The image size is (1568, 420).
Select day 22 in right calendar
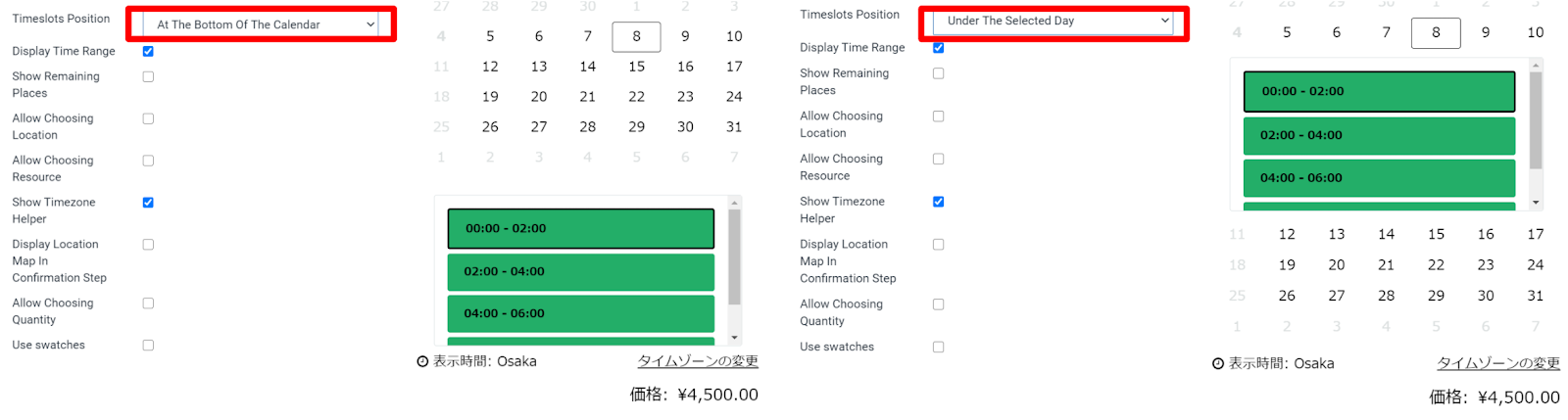[1436, 265]
